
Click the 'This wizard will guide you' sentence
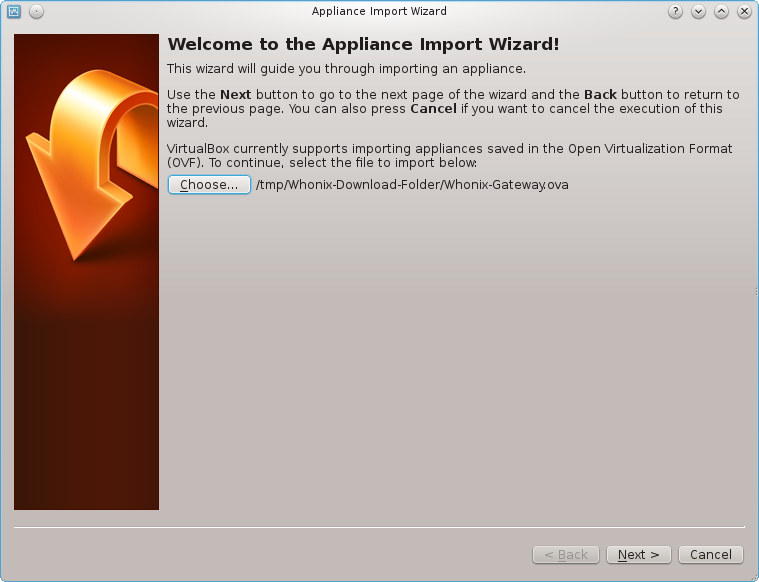click(x=346, y=69)
